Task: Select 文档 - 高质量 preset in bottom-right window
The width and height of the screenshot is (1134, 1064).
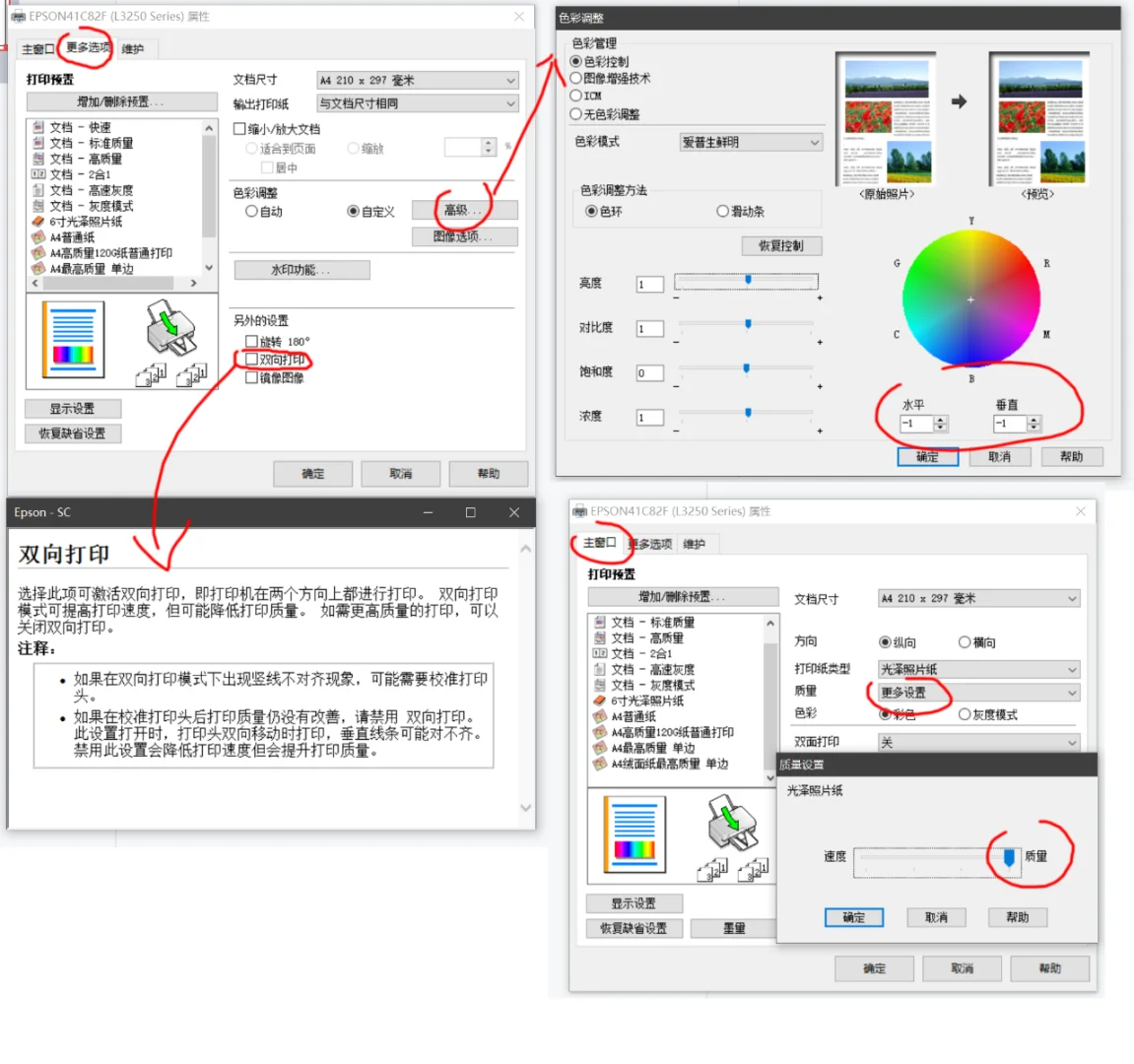Action: [638, 638]
